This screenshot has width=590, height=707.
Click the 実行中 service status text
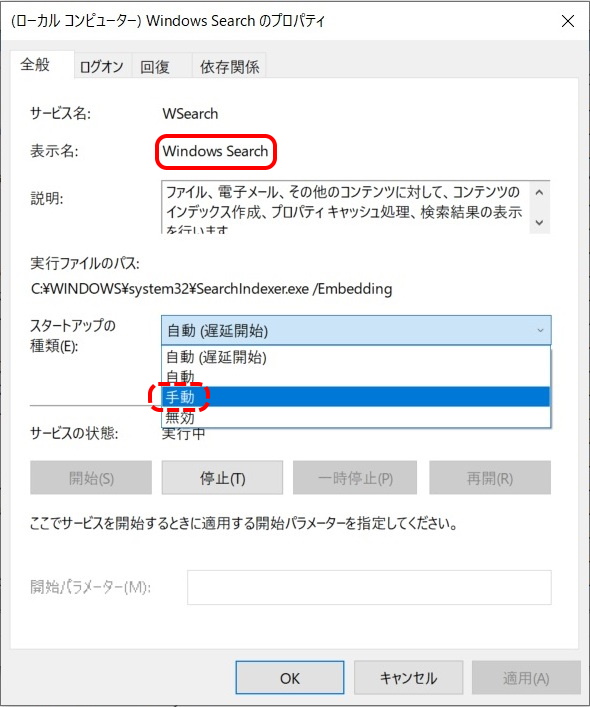coord(183,434)
